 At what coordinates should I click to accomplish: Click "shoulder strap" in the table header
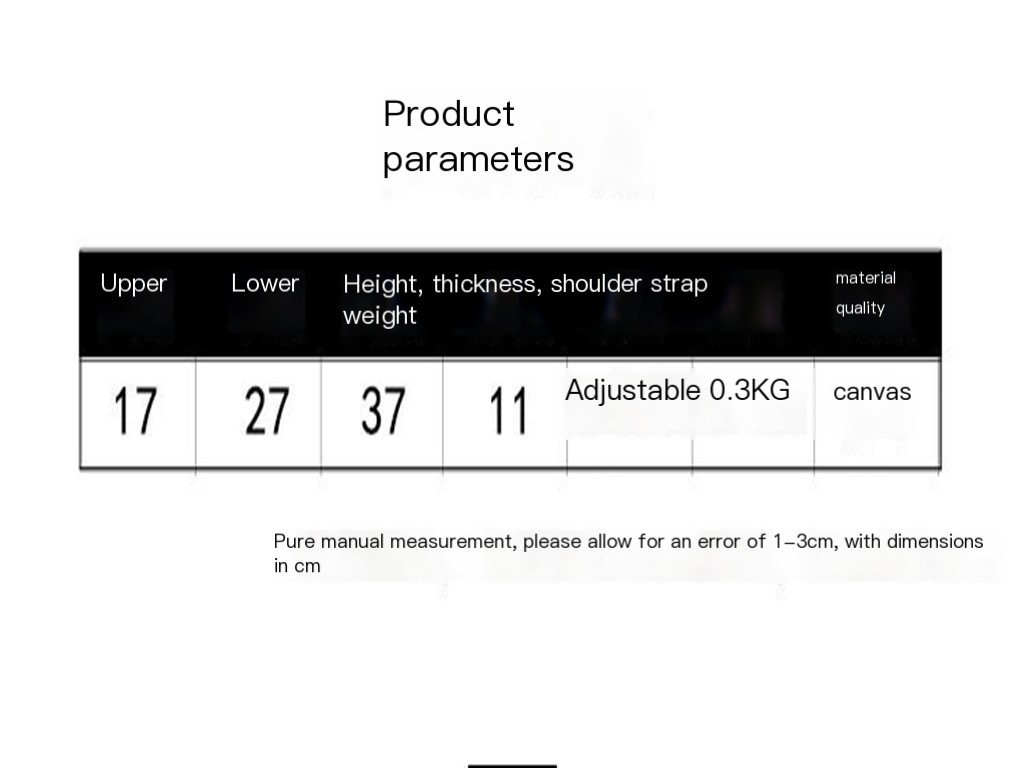click(x=629, y=284)
